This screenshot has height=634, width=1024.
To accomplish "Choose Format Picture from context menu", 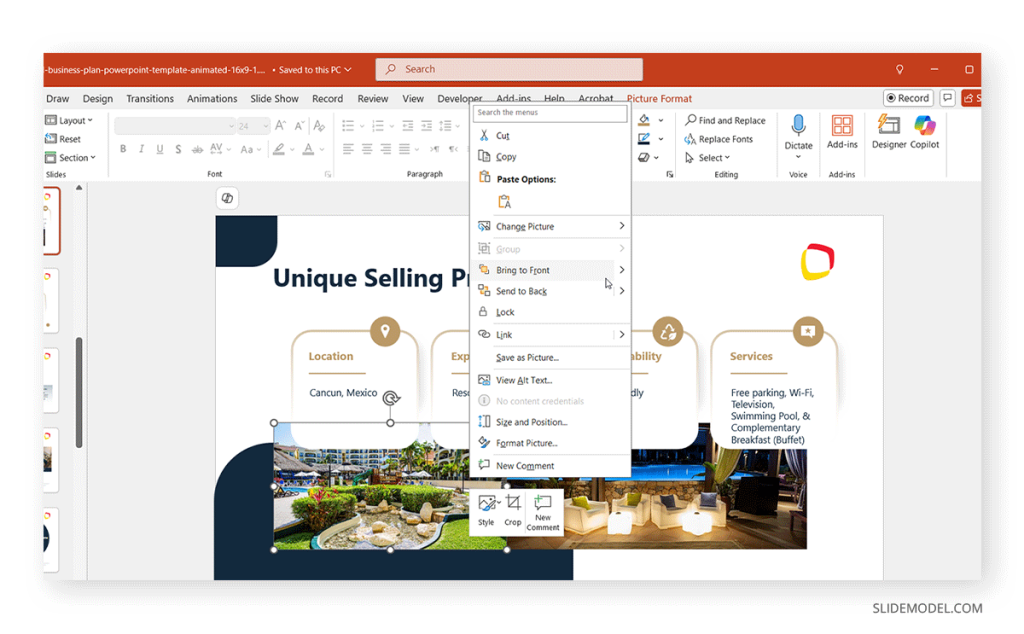I will (x=526, y=443).
